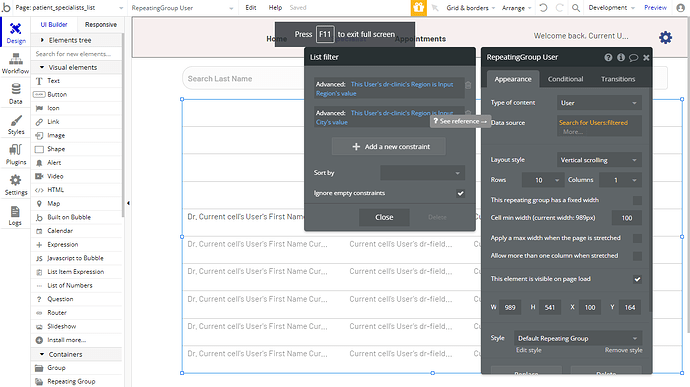Toggle Allow more than one column checkbox
This screenshot has height=387, width=690.
(637, 256)
